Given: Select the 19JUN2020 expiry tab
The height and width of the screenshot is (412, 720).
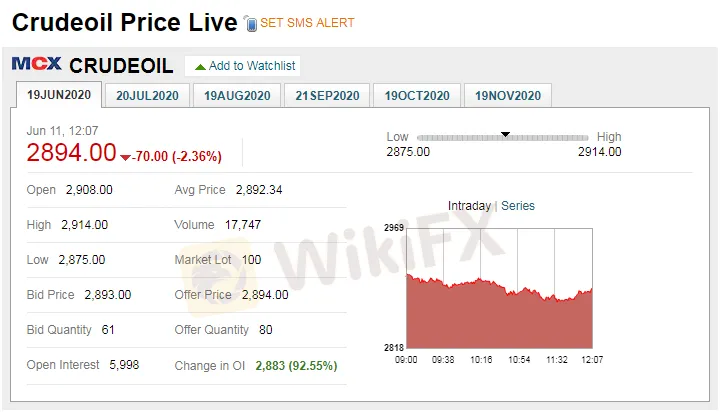Looking at the screenshot, I should point(59,95).
